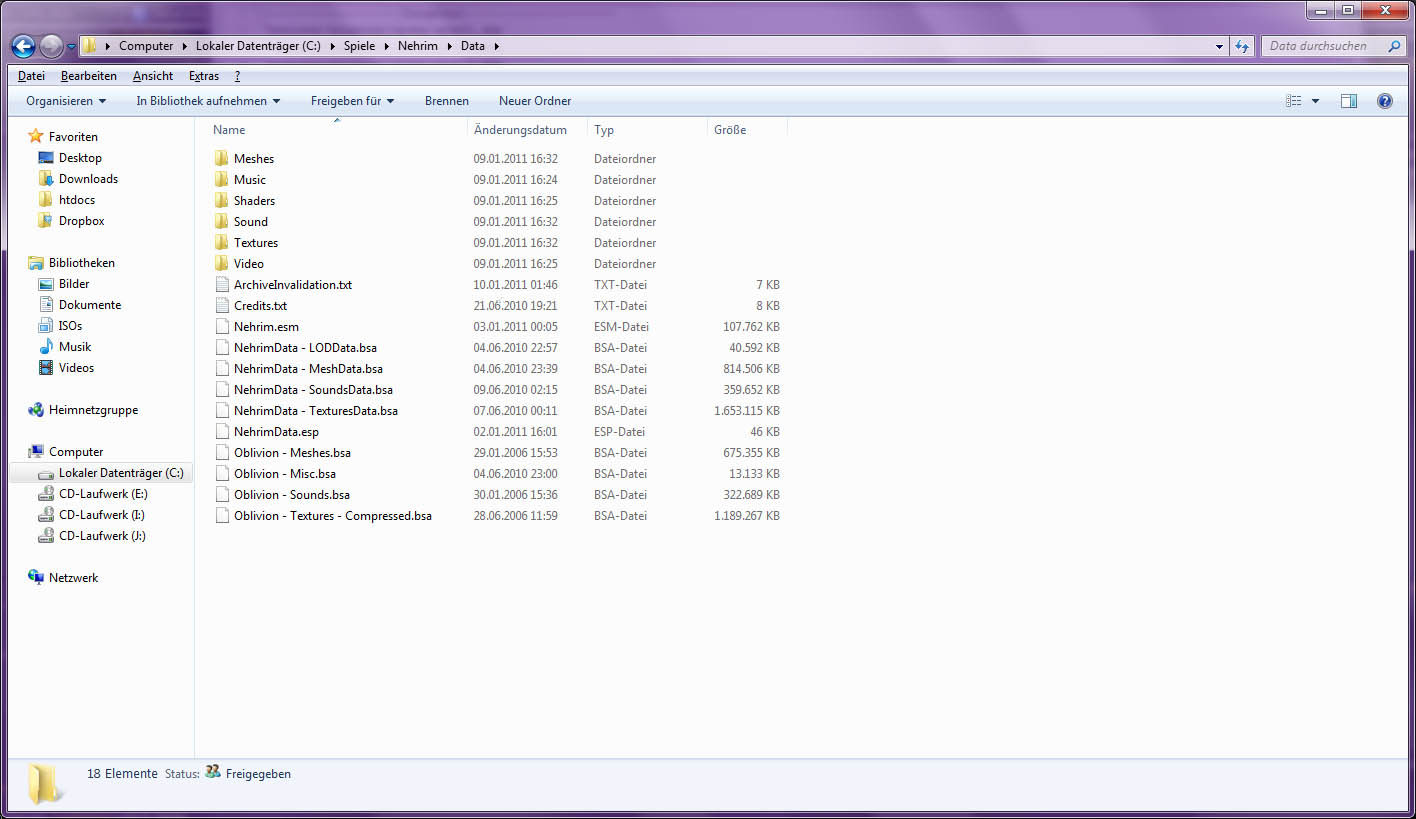Click the Neuer Ordner button
The width and height of the screenshot is (1416, 819).
pos(535,101)
